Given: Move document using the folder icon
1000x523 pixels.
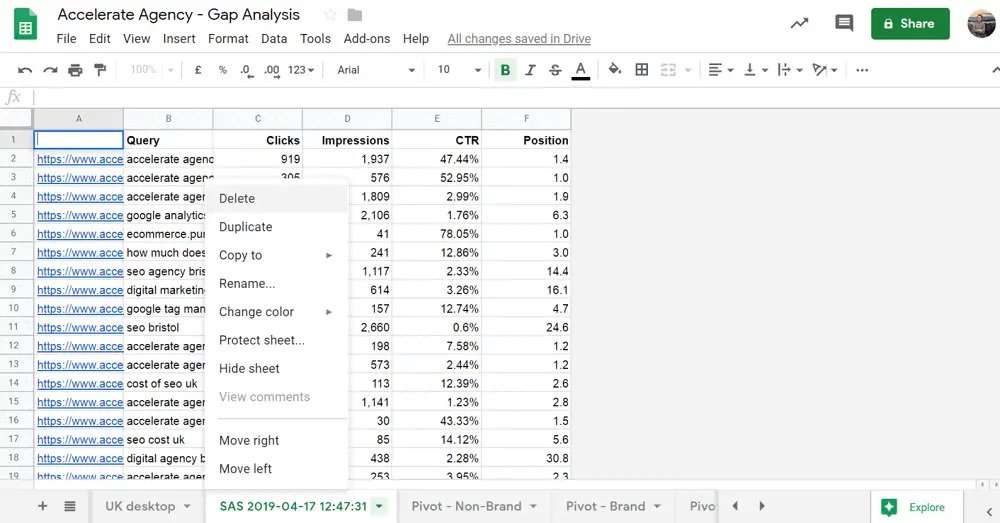Looking at the screenshot, I should tap(355, 15).
